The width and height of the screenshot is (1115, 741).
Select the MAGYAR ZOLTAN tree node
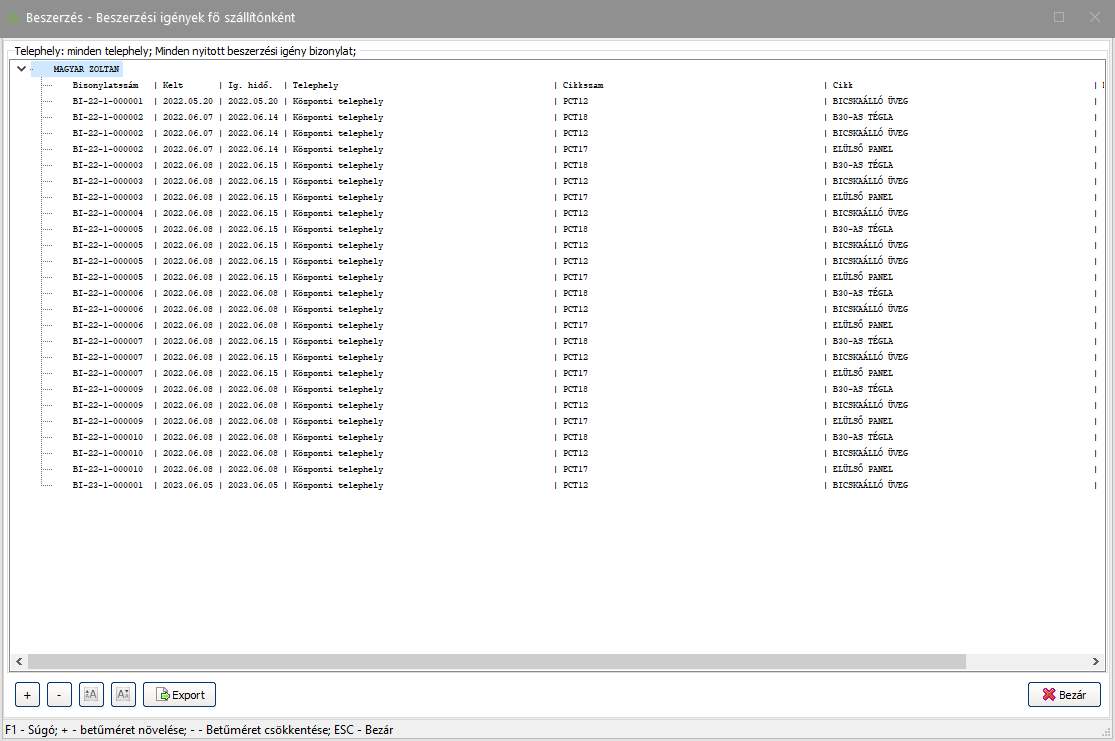coord(86,69)
